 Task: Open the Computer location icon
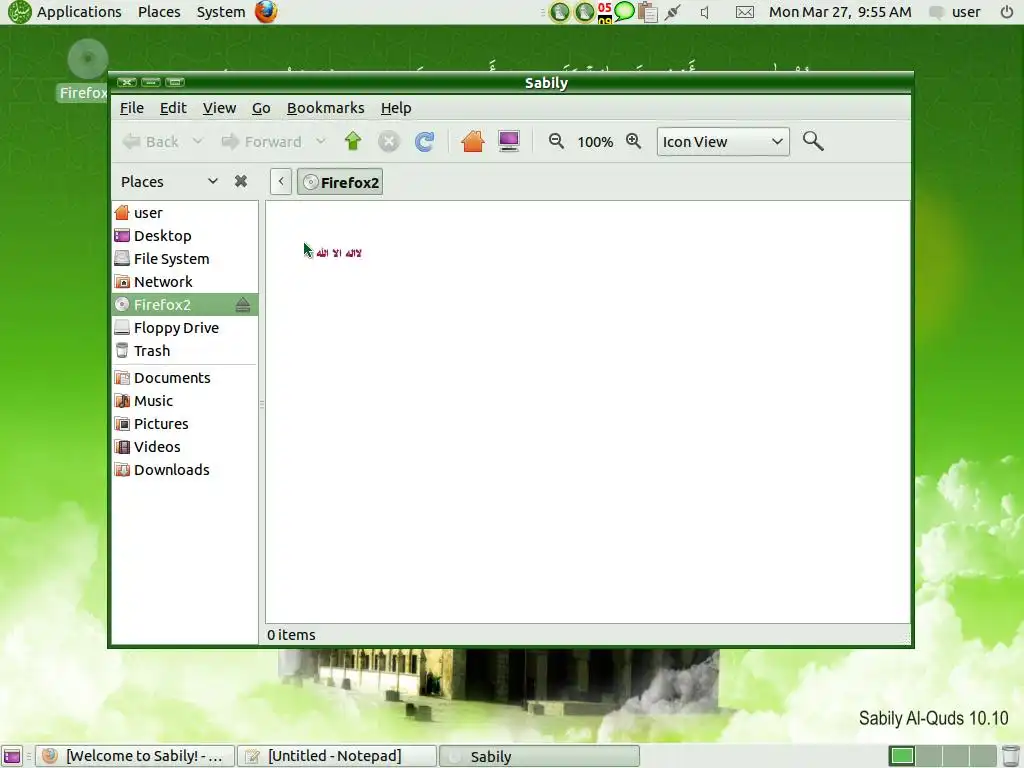pos(508,141)
